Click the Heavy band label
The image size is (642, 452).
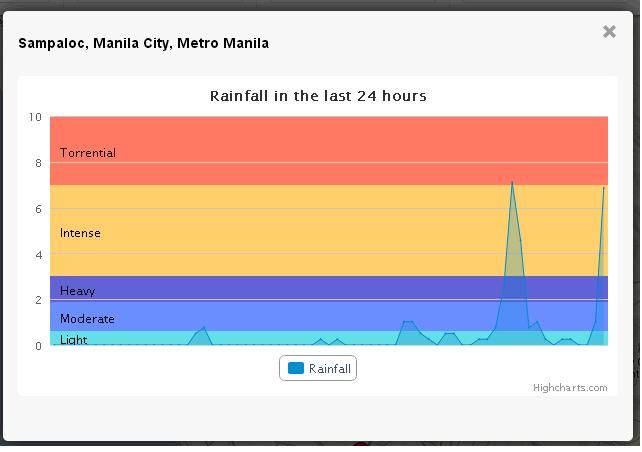tap(77, 291)
